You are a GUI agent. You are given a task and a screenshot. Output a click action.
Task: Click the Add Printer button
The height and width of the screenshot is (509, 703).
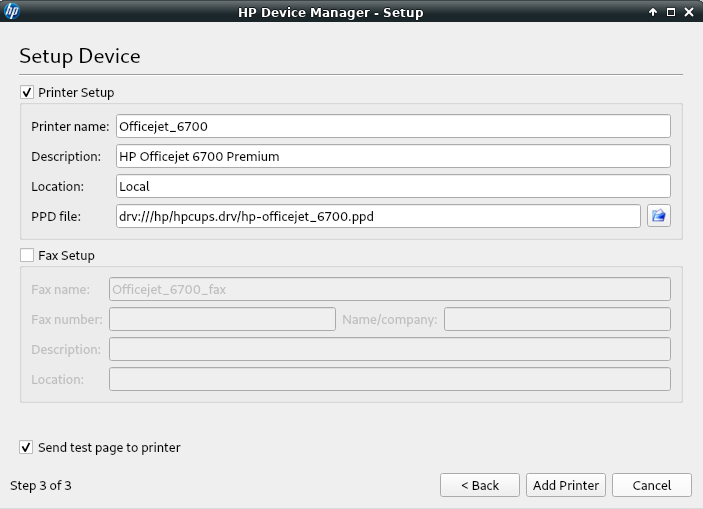point(566,485)
